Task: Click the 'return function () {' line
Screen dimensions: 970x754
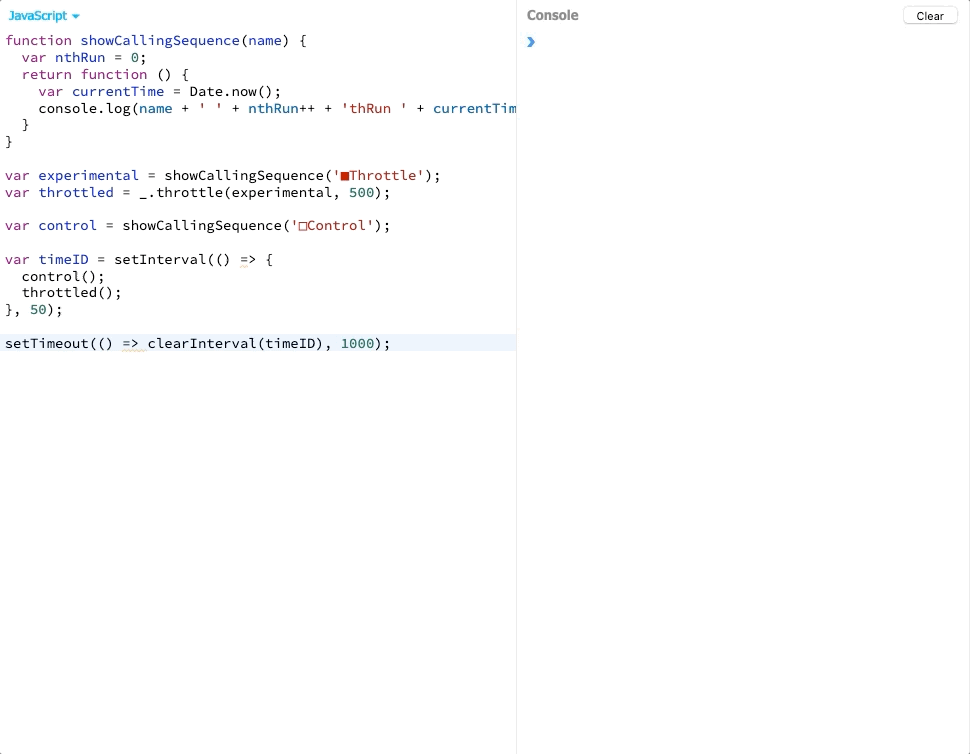Action: tap(105, 74)
